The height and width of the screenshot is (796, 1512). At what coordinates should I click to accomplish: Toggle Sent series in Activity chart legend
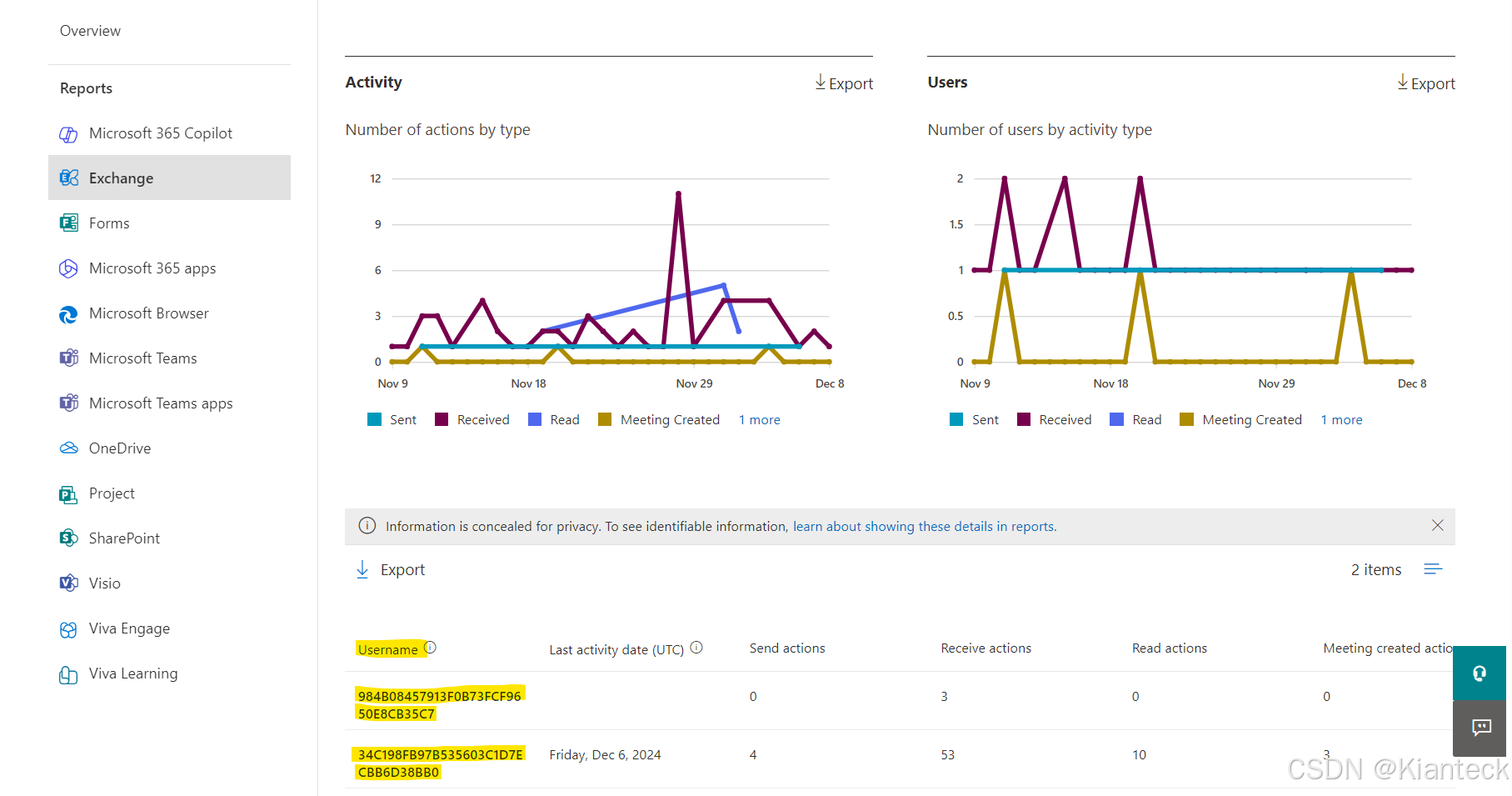click(392, 420)
